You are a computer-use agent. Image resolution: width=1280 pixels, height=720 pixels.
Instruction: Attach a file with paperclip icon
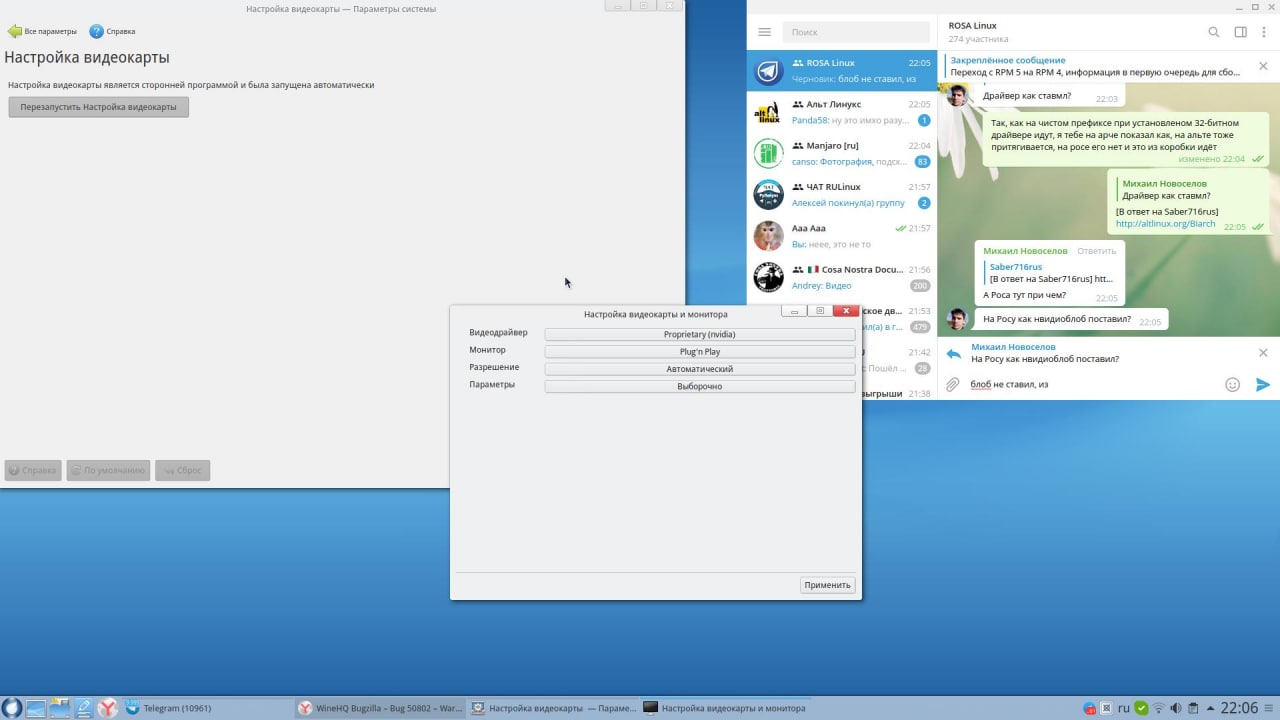(x=953, y=385)
